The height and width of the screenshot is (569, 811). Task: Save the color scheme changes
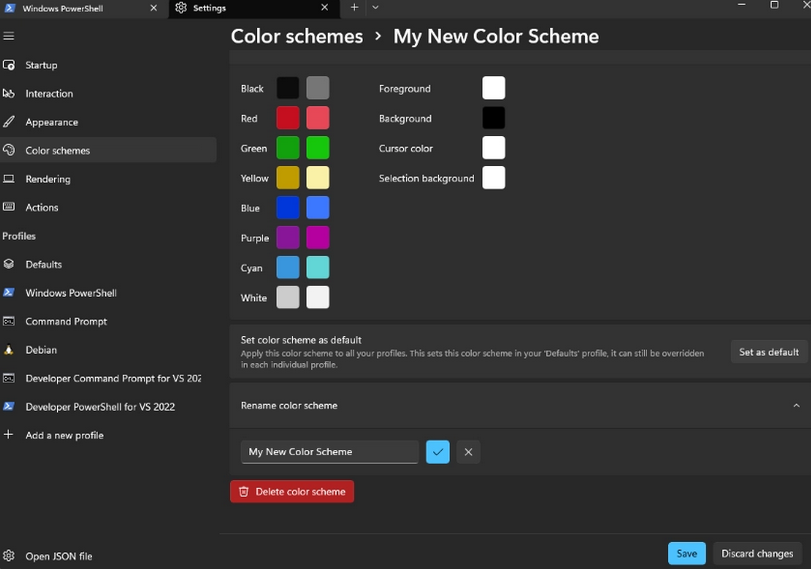[687, 553]
